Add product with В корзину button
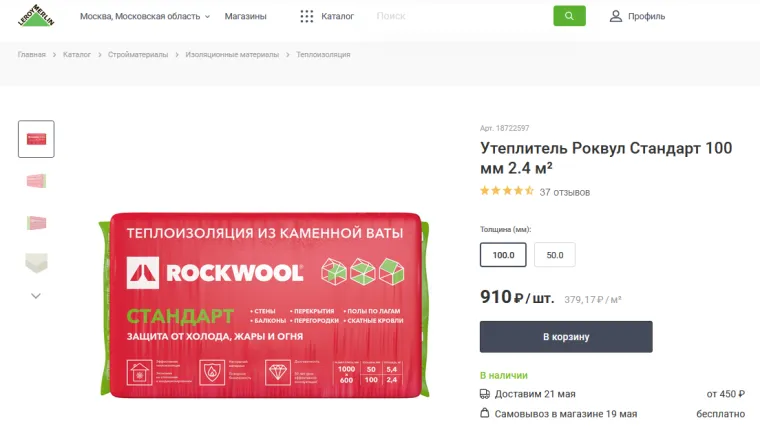This screenshot has width=760, height=429. (566, 336)
